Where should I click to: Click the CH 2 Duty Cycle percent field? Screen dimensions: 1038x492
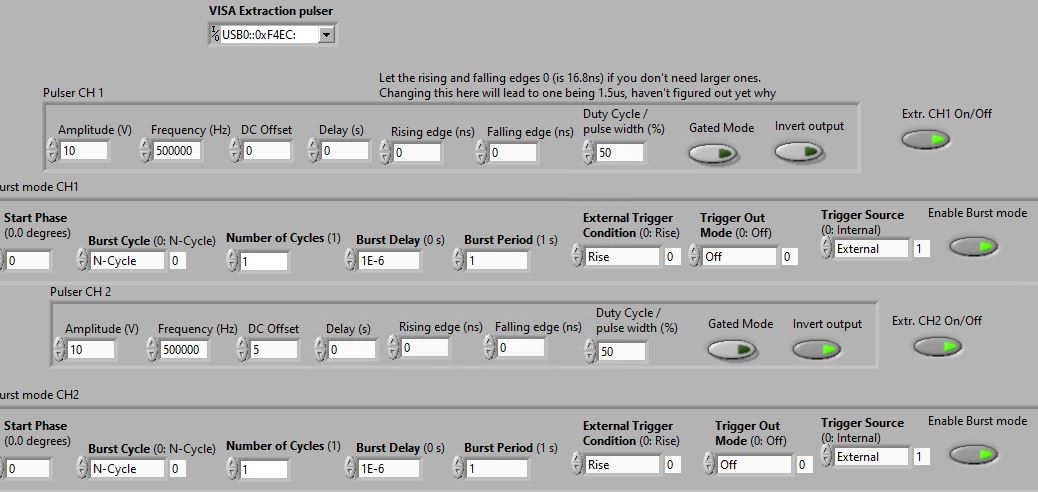[622, 352]
